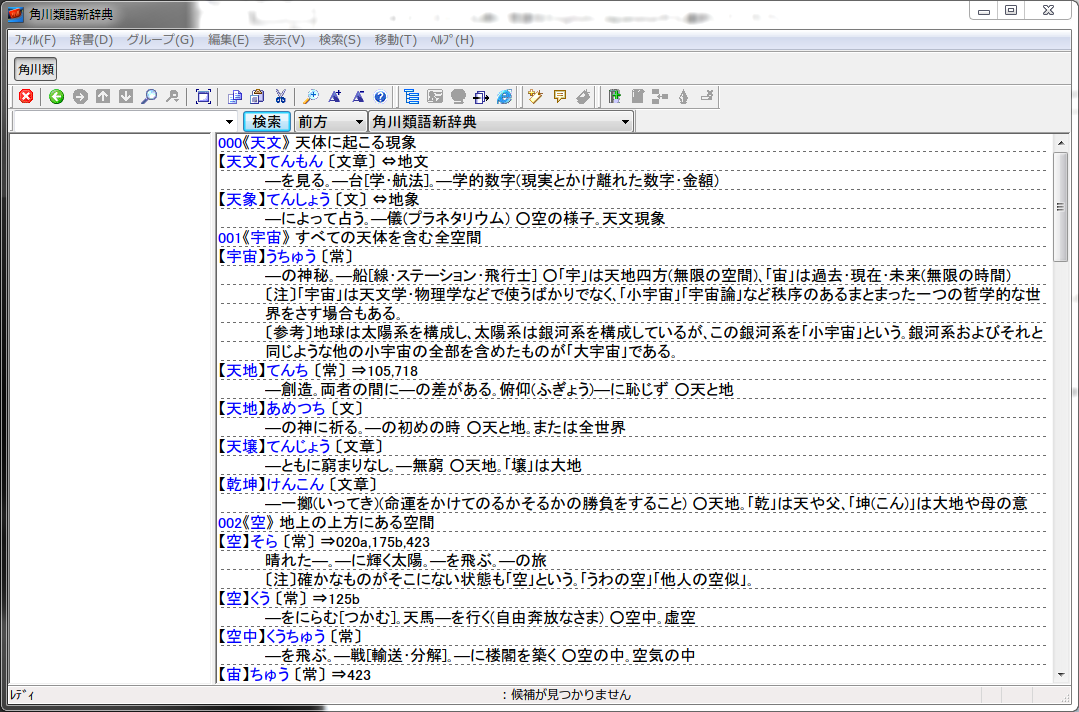Open the 【宇宙】うちゅう entry link
This screenshot has width=1079, height=712.
click(268, 257)
